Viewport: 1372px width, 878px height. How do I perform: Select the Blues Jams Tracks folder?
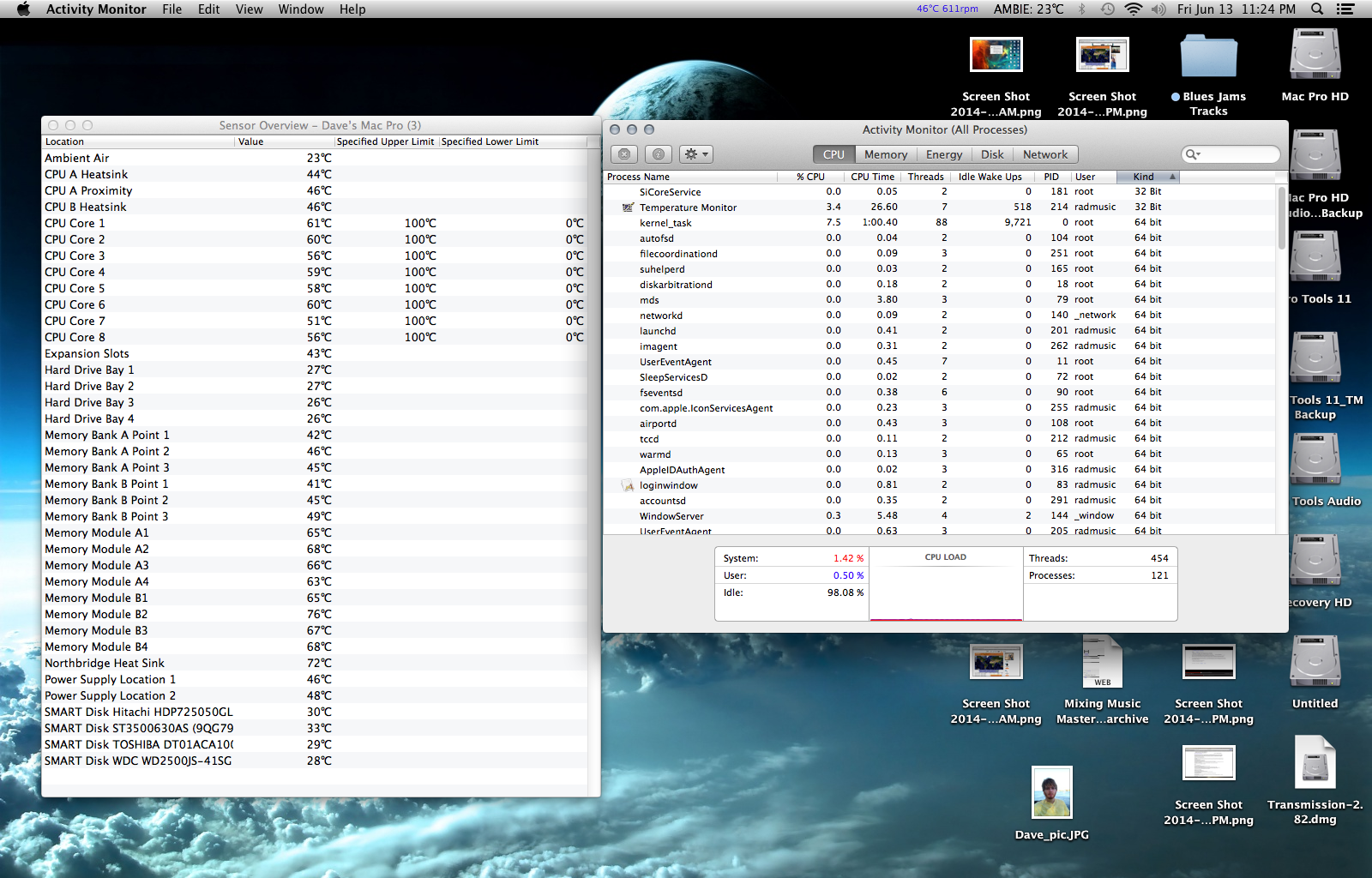[x=1208, y=58]
